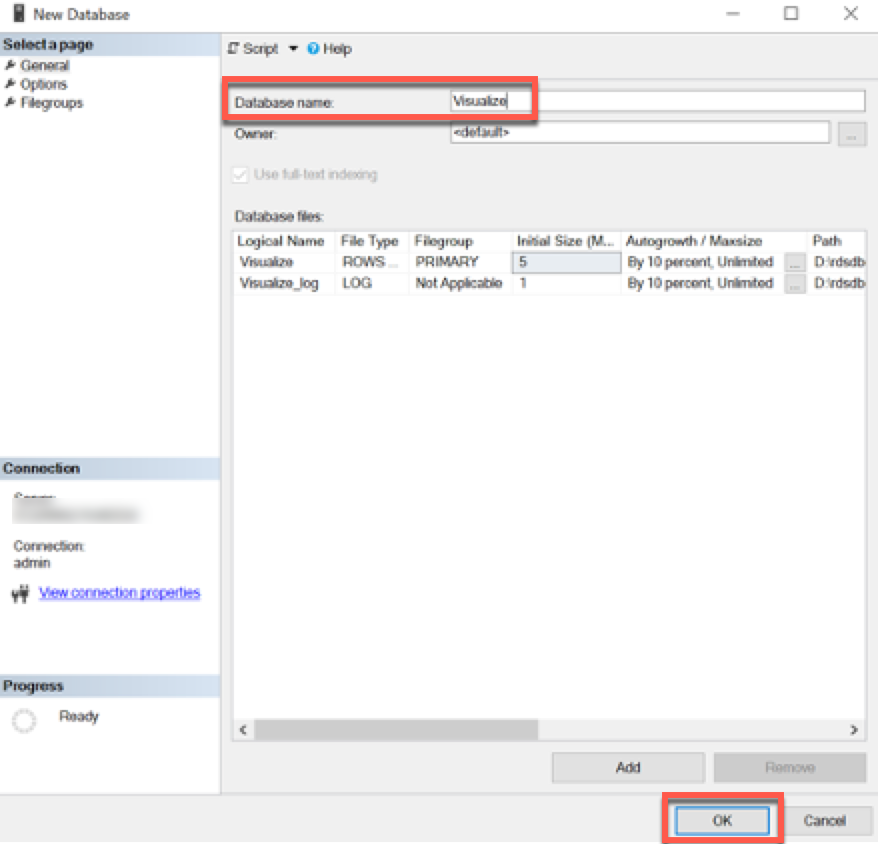Click the Add button
Screen dimensions: 878x844
628,768
